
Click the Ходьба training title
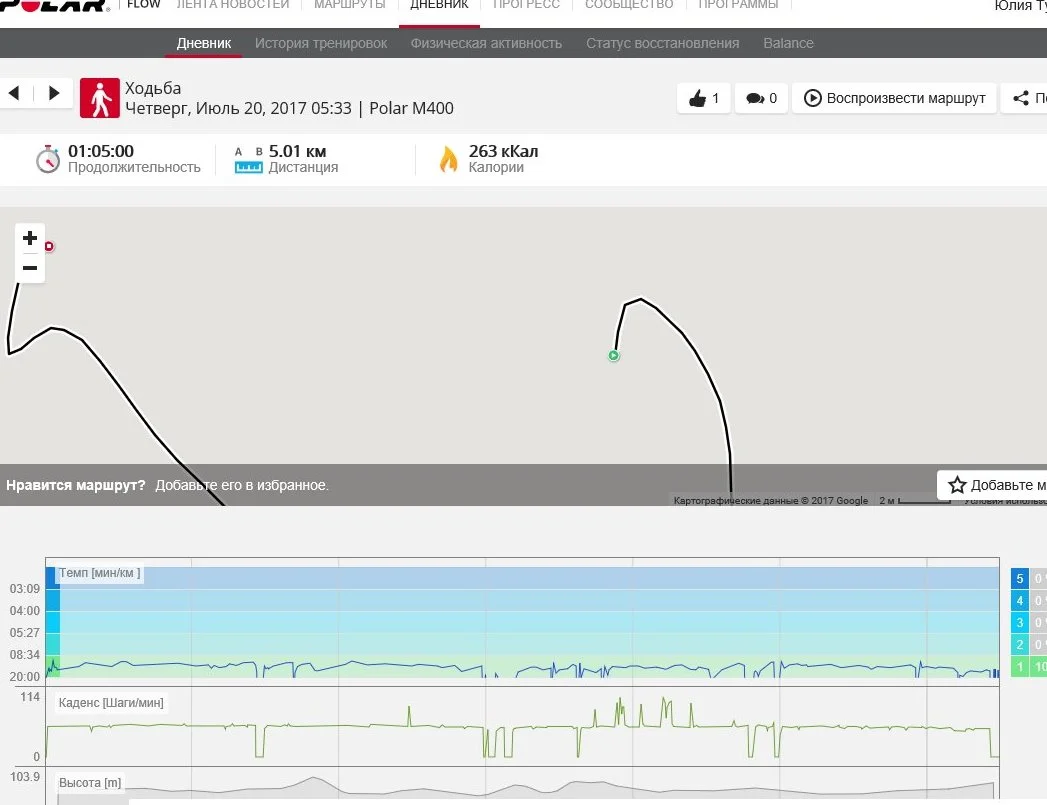coord(153,88)
